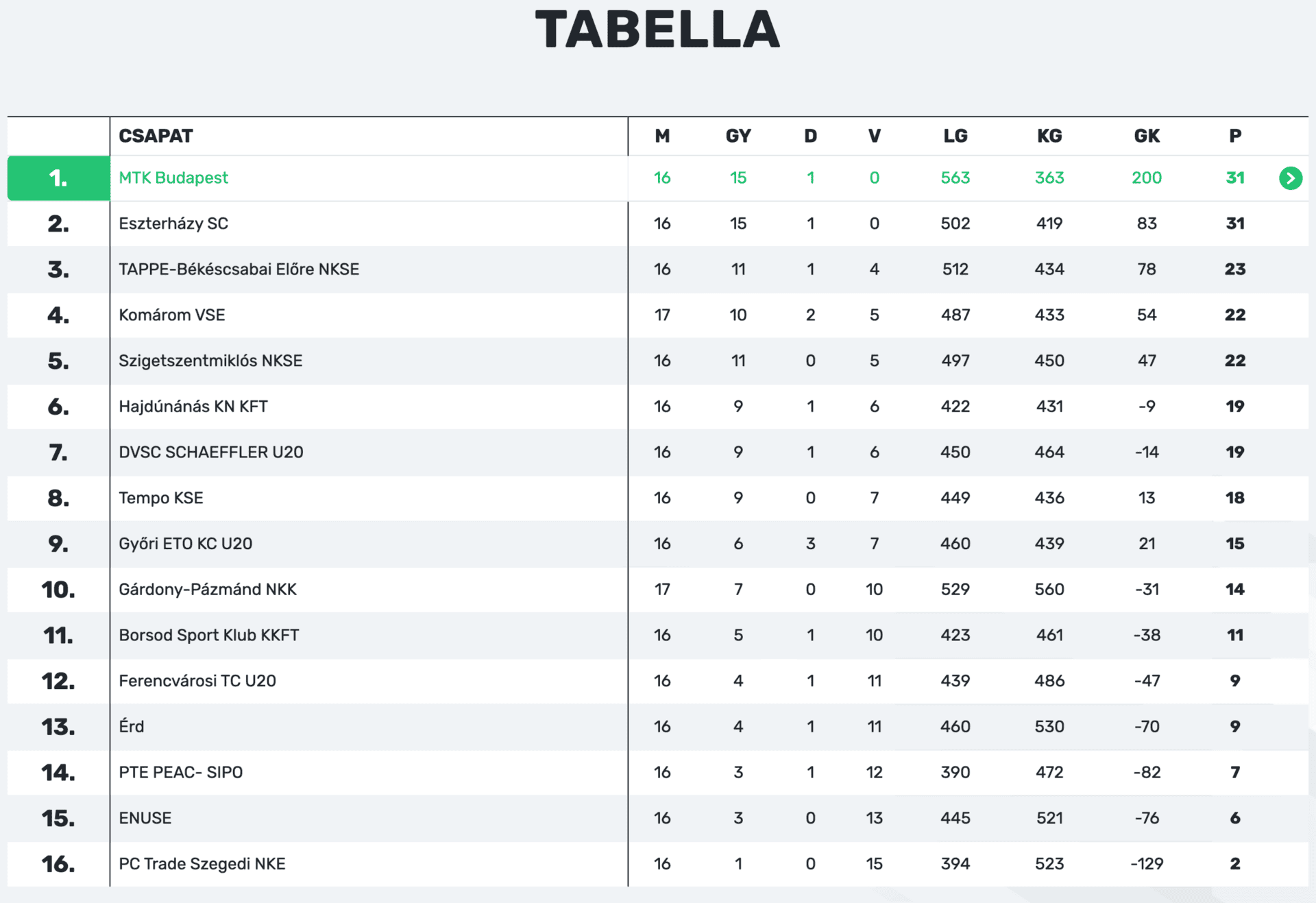Click Hajdúnánás KN KFT team name
The width and height of the screenshot is (1316, 903).
point(193,407)
